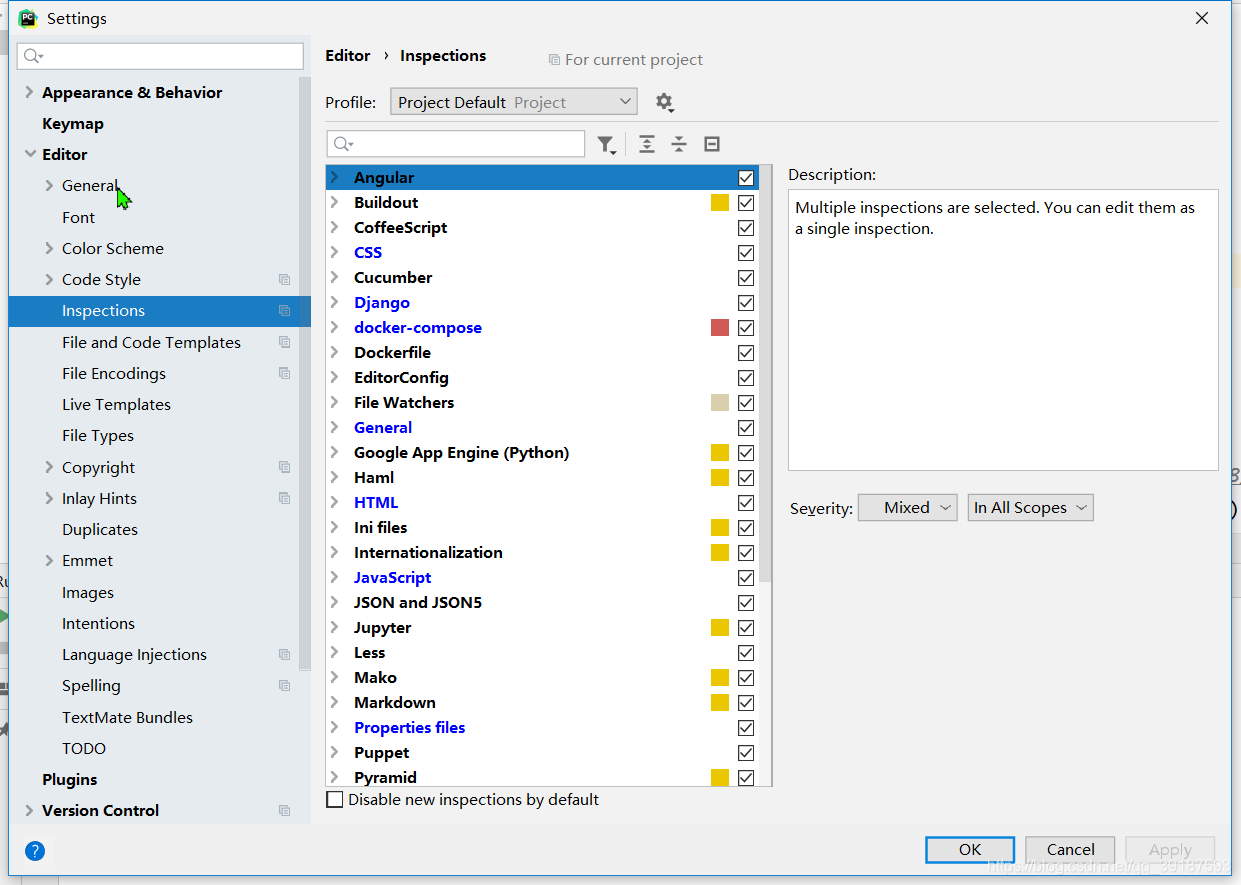Click the collapse all inspections icon

point(679,144)
